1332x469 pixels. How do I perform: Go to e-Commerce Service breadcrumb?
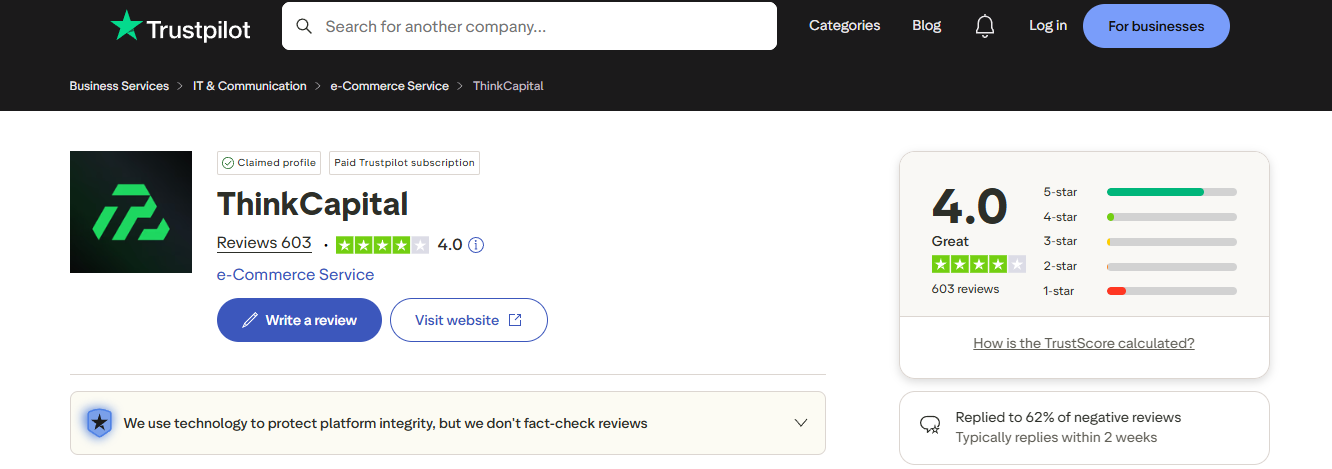pos(390,86)
